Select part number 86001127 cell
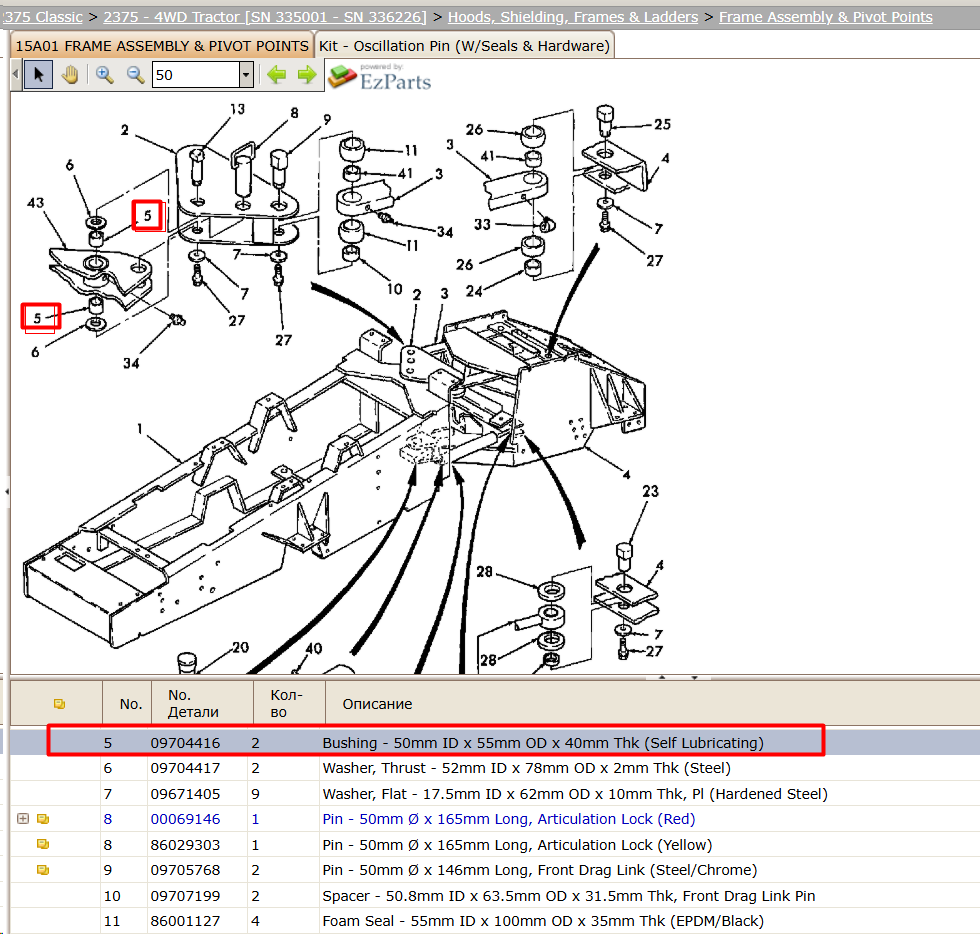 coord(186,921)
